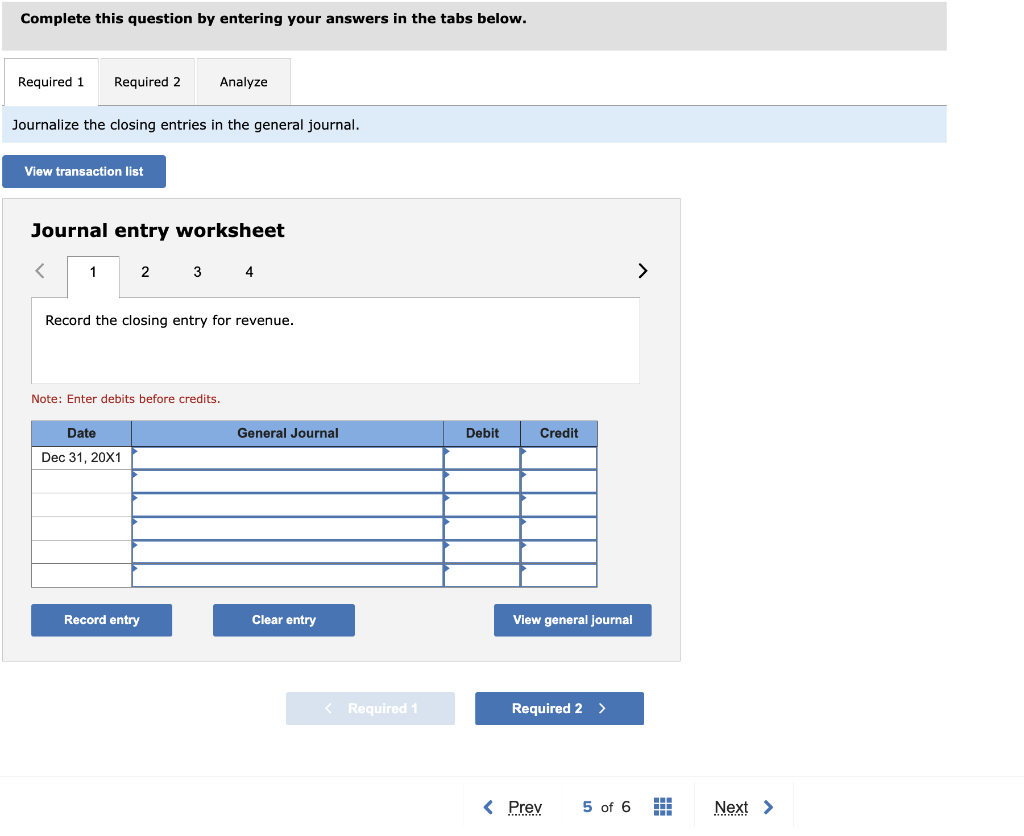Viewport: 1024px width, 836px height.
Task: Click the Date column header
Action: (x=82, y=433)
